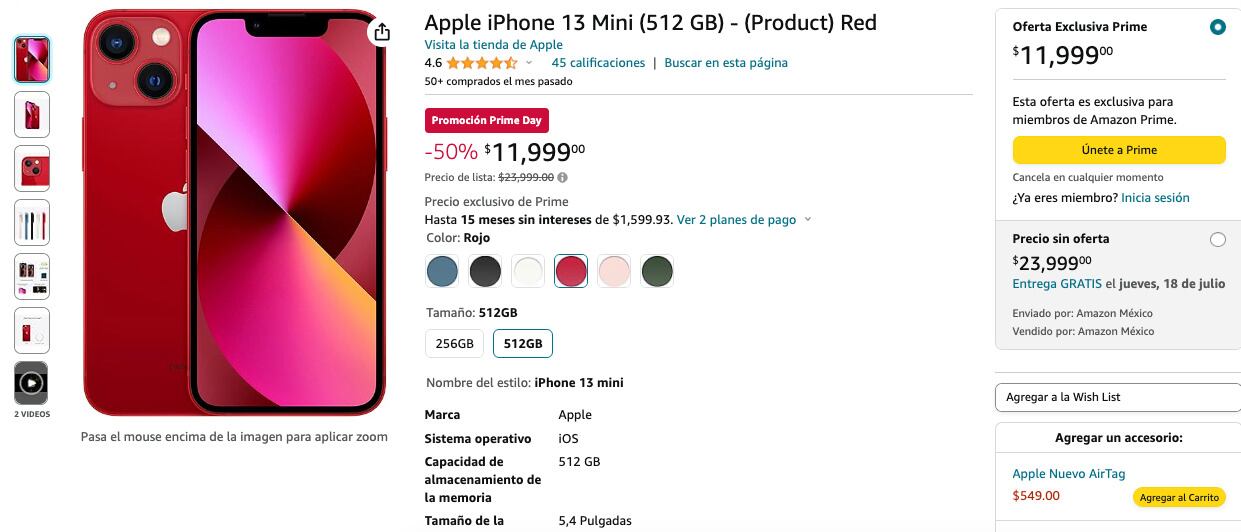The width and height of the screenshot is (1241, 532).
Task: Open Agregar a la Wish List dropdown
Action: [x=1117, y=397]
